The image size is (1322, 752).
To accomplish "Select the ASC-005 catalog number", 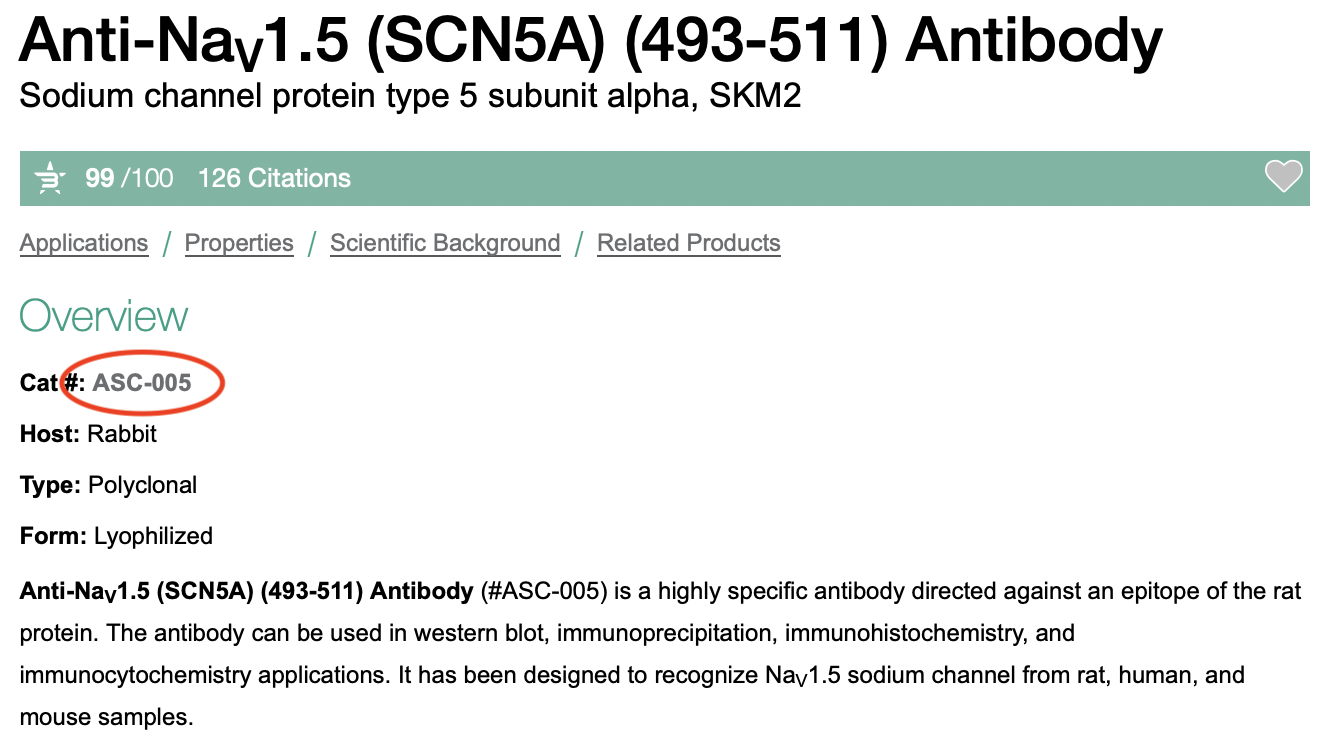I will pyautogui.click(x=142, y=382).
